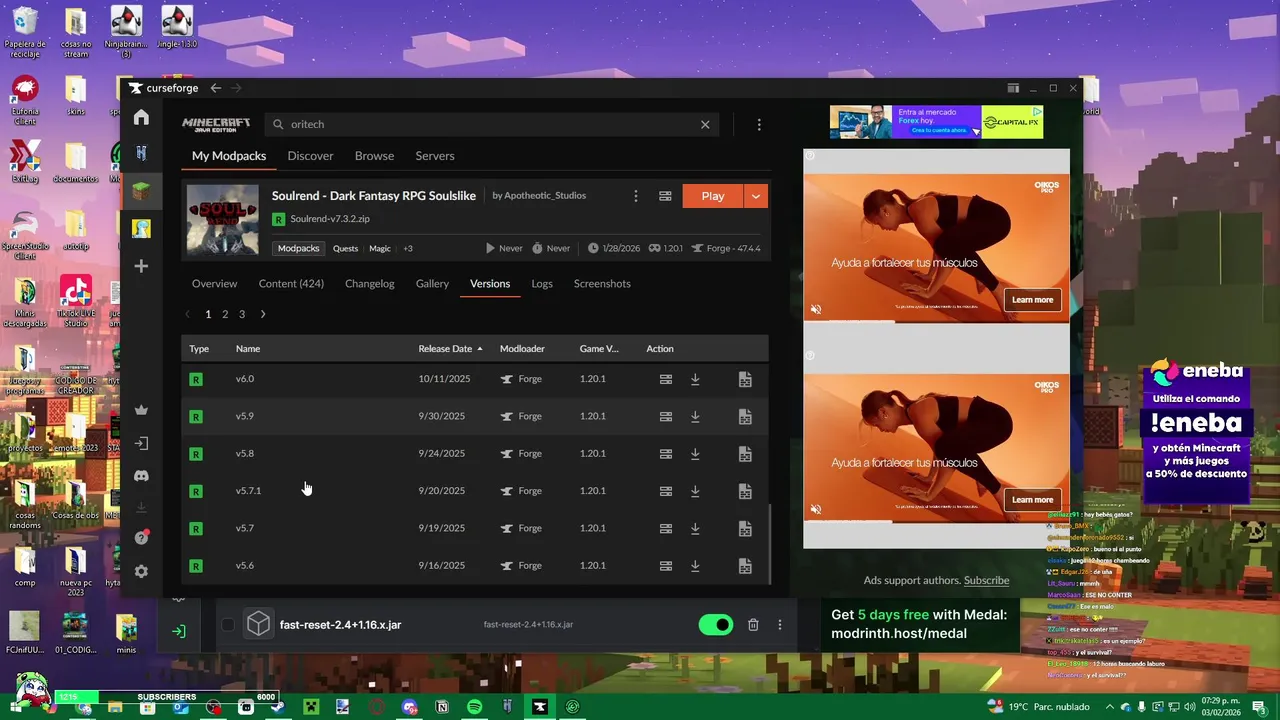Viewport: 1280px width, 720px height.
Task: Click the sign-in arrow icon in the CurseForge sidebar
Action: tap(141, 443)
